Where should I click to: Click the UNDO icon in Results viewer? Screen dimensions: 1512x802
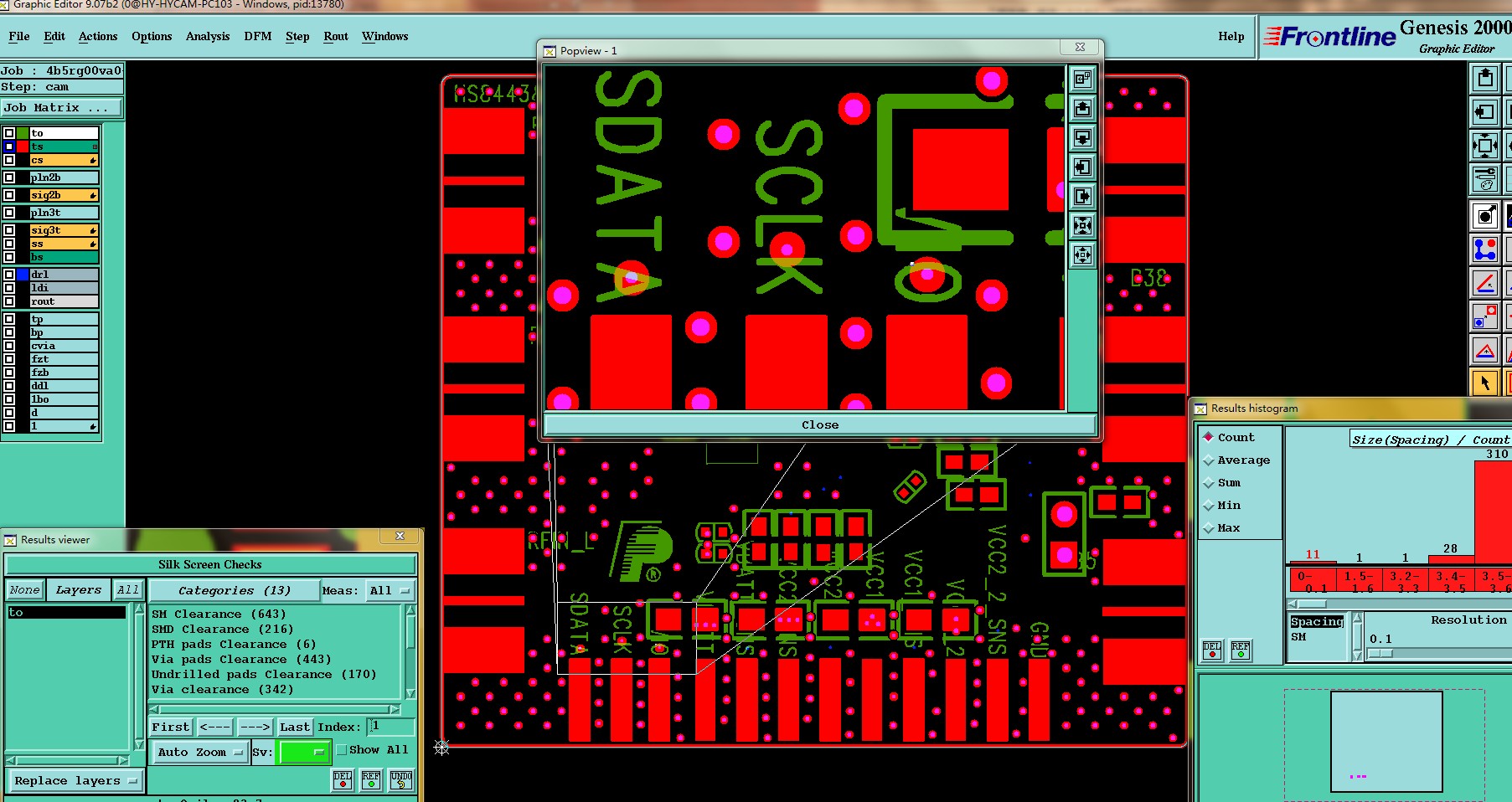(x=401, y=780)
